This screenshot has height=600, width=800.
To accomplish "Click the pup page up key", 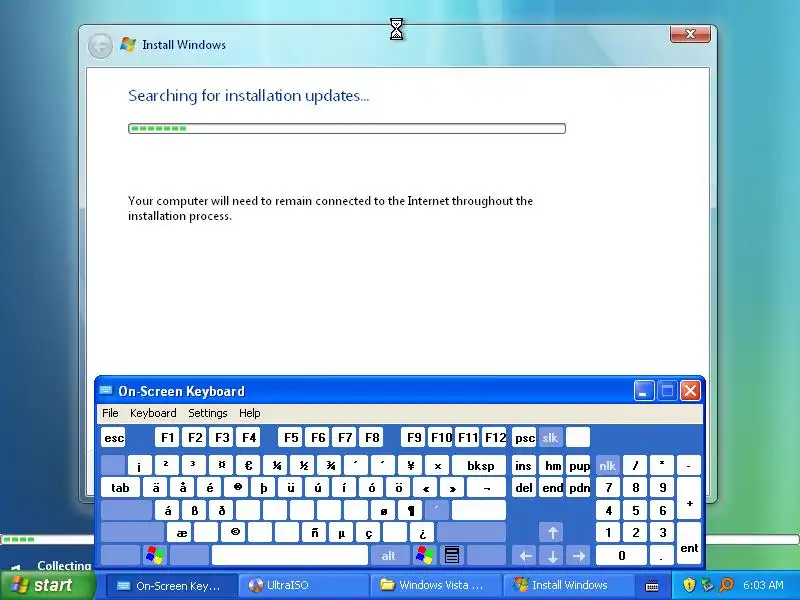I will coord(579,465).
